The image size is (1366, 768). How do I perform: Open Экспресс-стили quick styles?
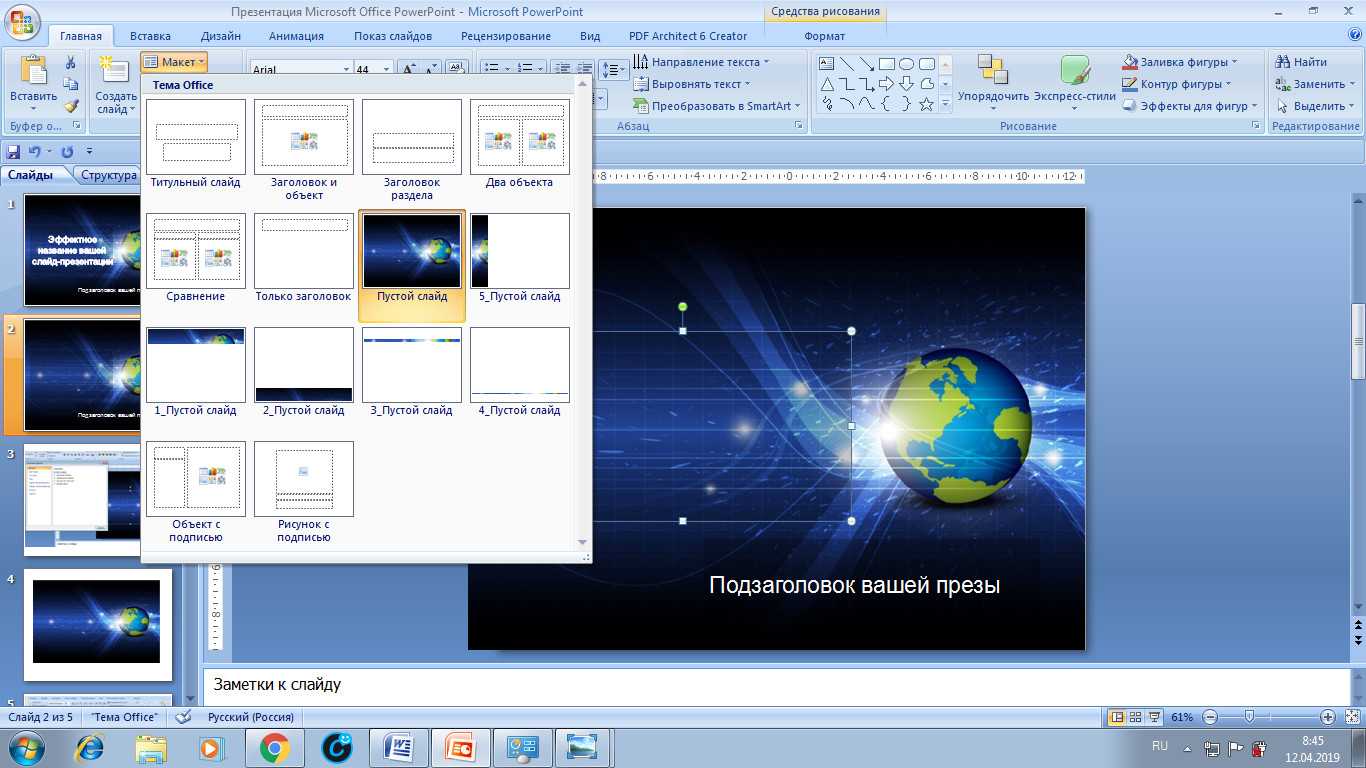tap(1074, 70)
